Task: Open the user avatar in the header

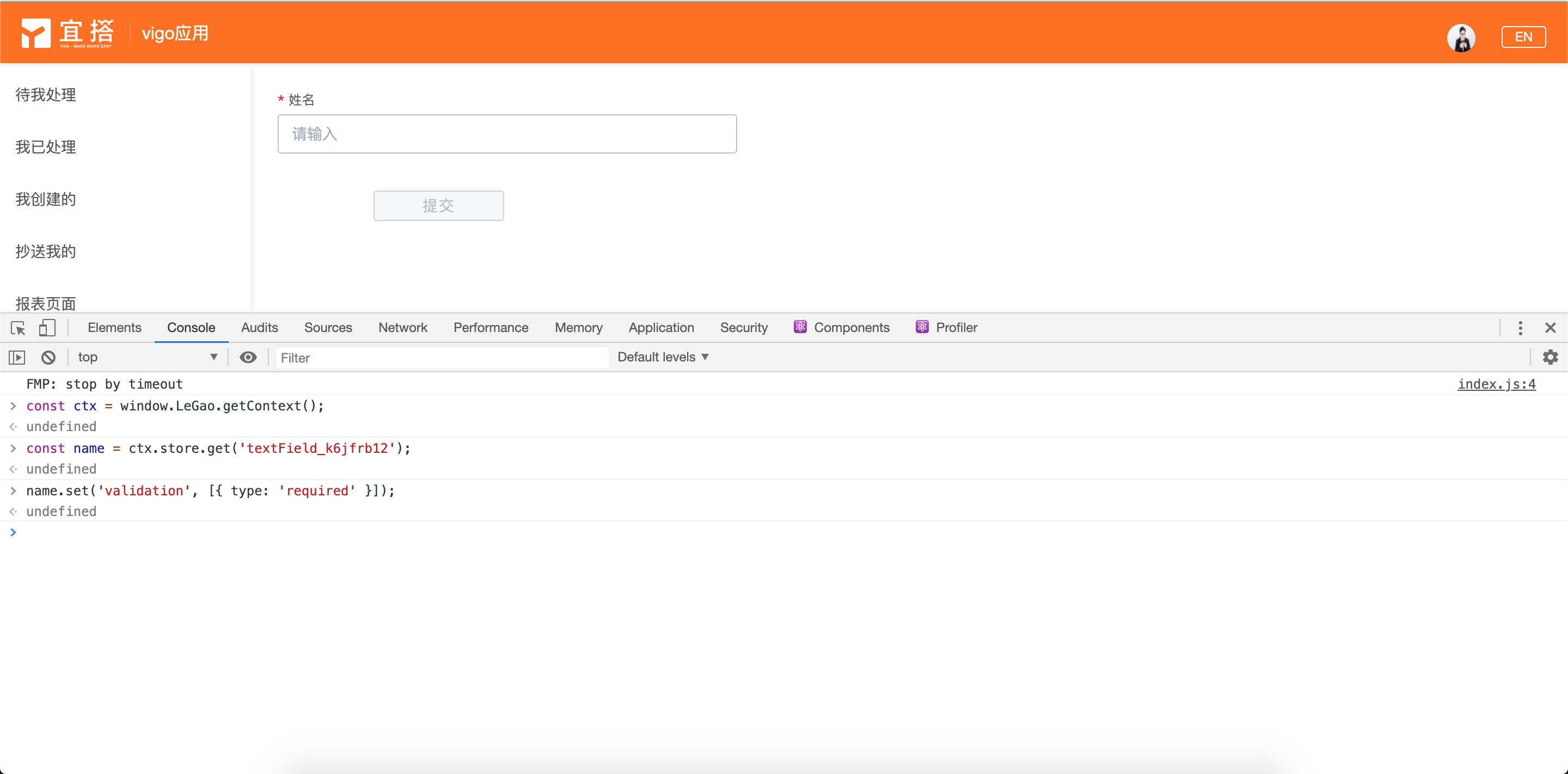Action: [x=1460, y=38]
